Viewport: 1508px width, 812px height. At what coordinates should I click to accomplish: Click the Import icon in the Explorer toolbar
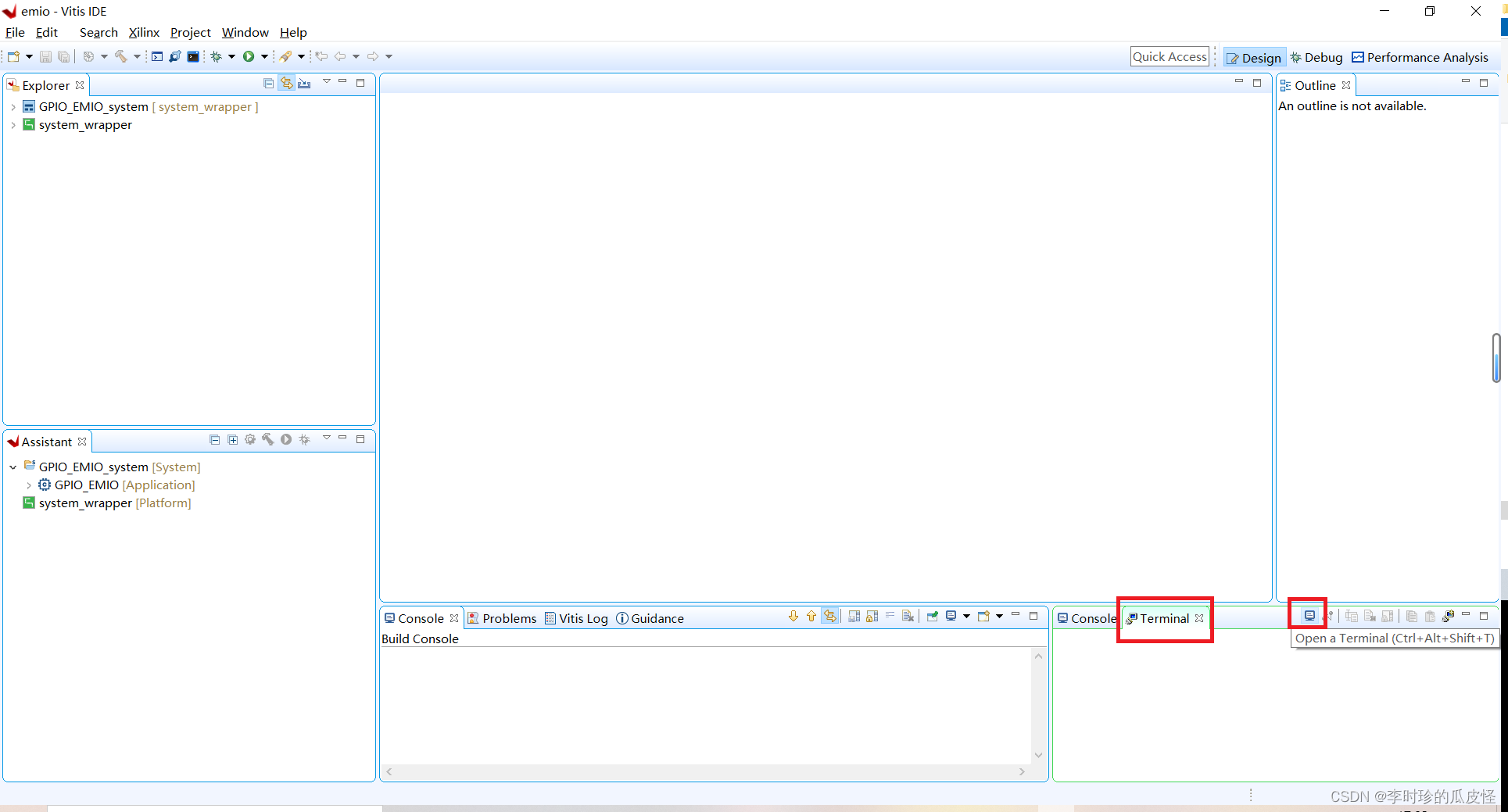pyautogui.click(x=304, y=83)
